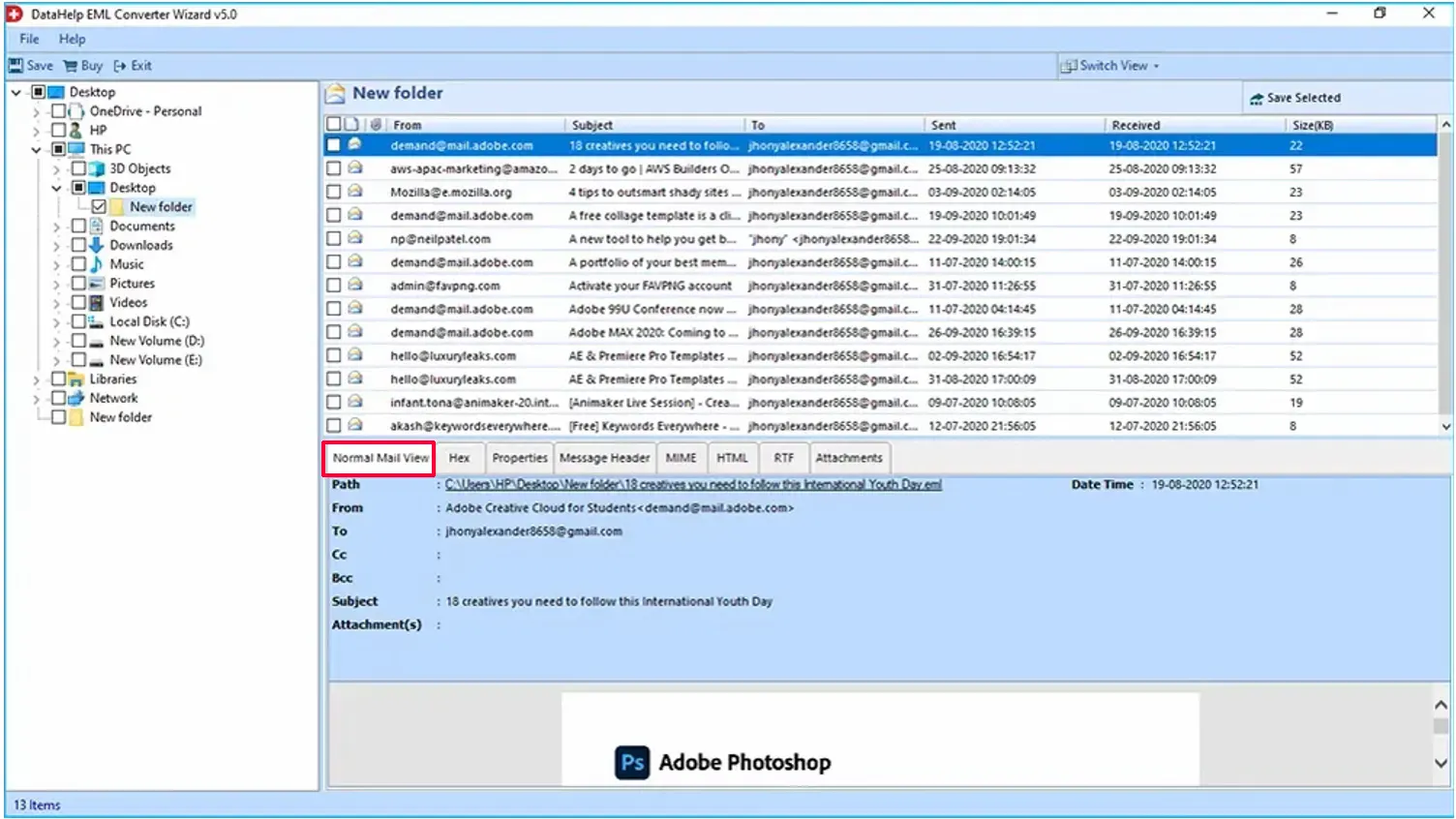This screenshot has height=819, width=1456.
Task: Click the DataHelp app logo in title bar
Action: pyautogui.click(x=15, y=14)
